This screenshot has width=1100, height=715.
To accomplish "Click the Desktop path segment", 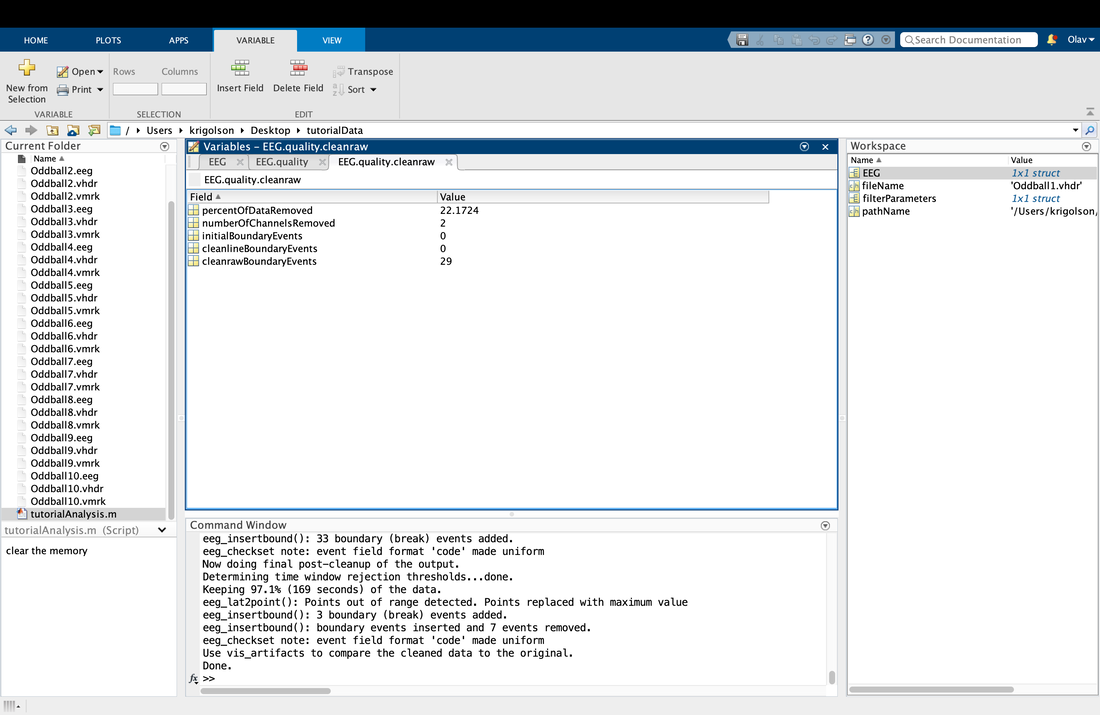I will 270,131.
